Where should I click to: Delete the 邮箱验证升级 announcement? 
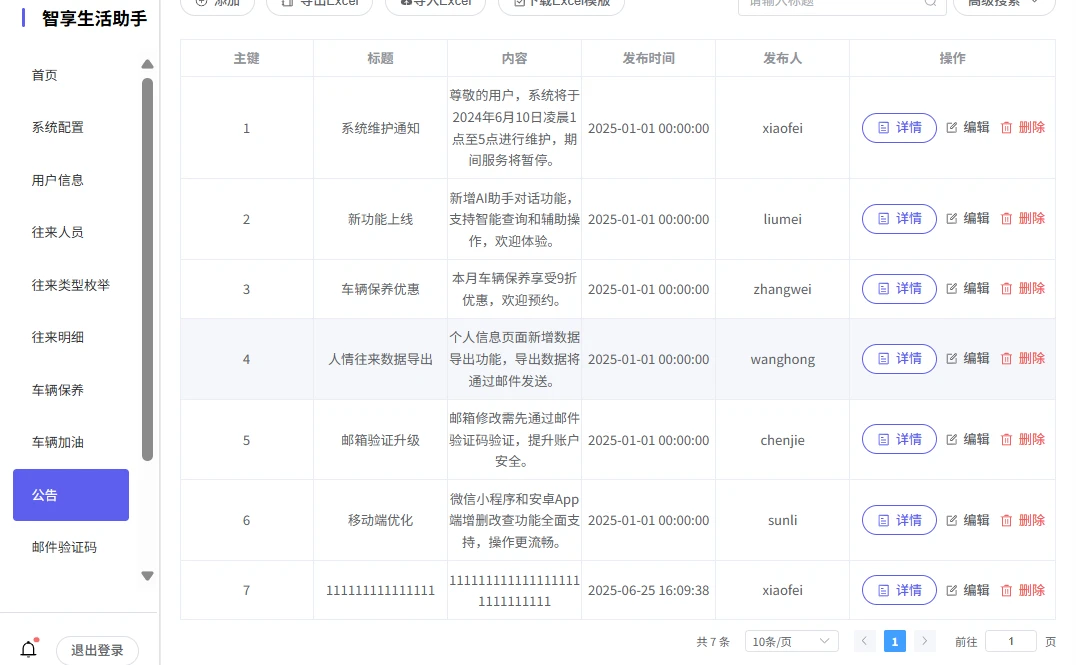1022,440
